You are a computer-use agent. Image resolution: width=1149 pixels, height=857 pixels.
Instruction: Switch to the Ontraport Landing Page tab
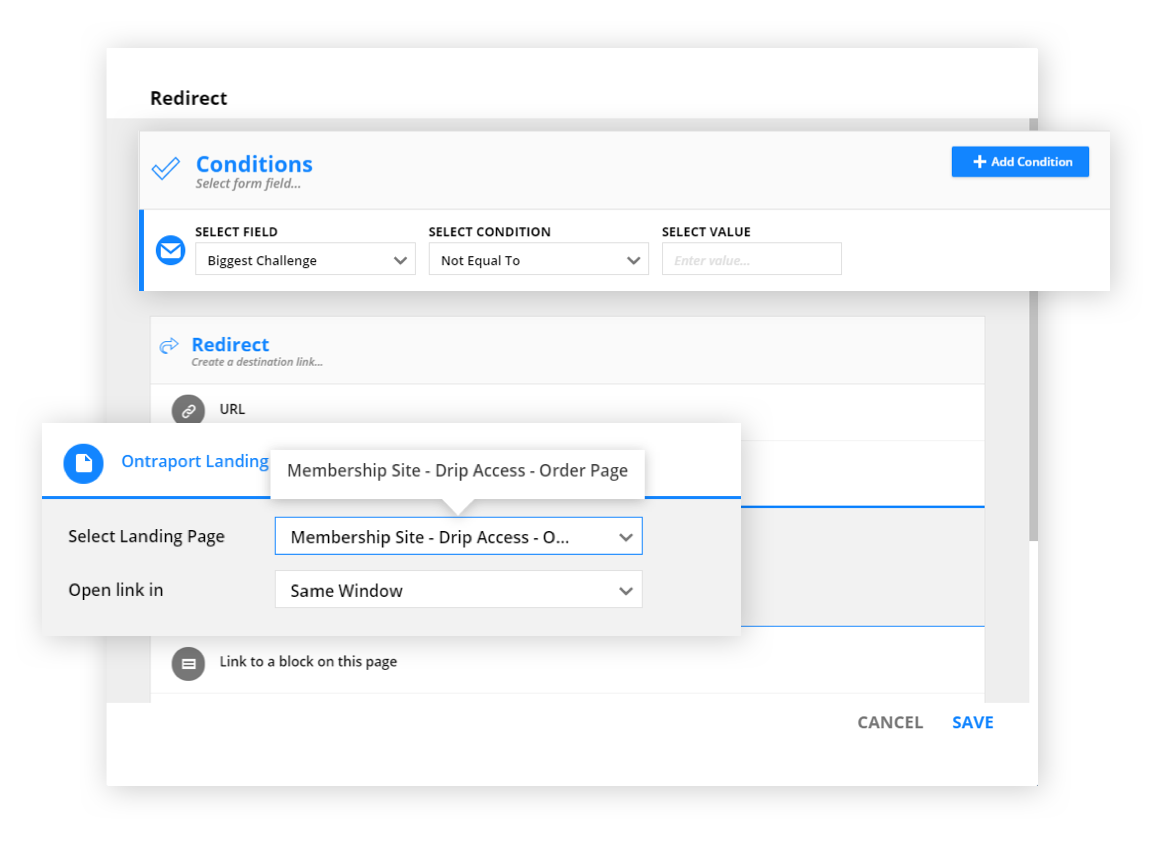tap(195, 461)
